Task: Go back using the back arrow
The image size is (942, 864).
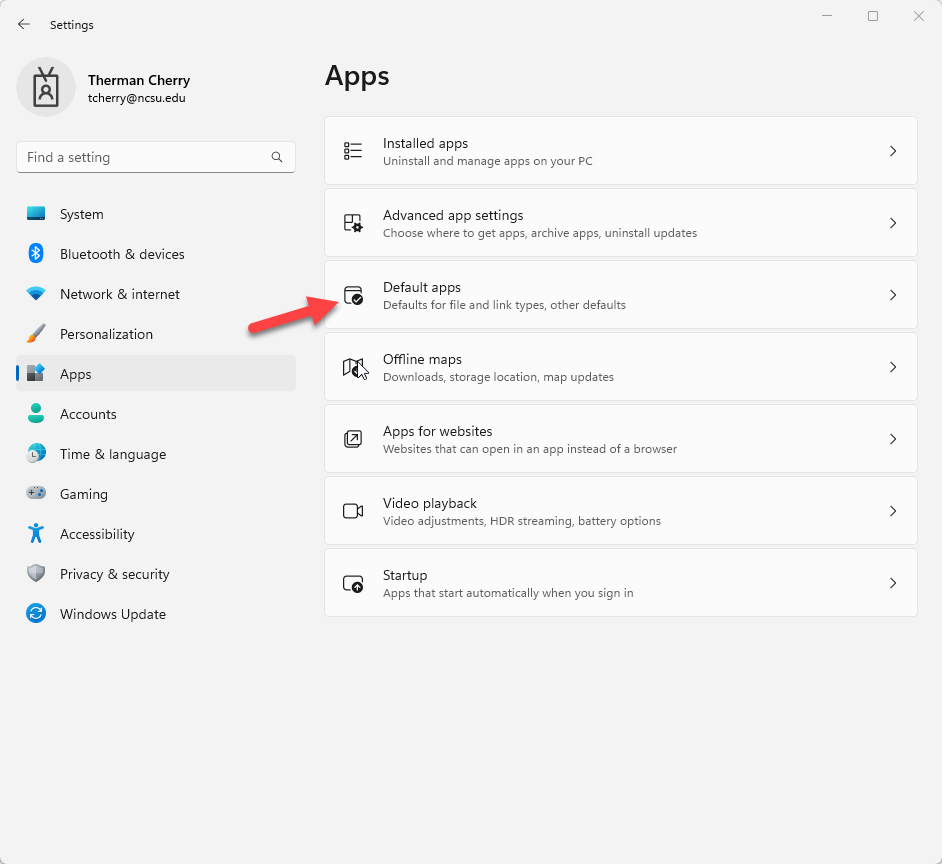Action: (x=24, y=24)
